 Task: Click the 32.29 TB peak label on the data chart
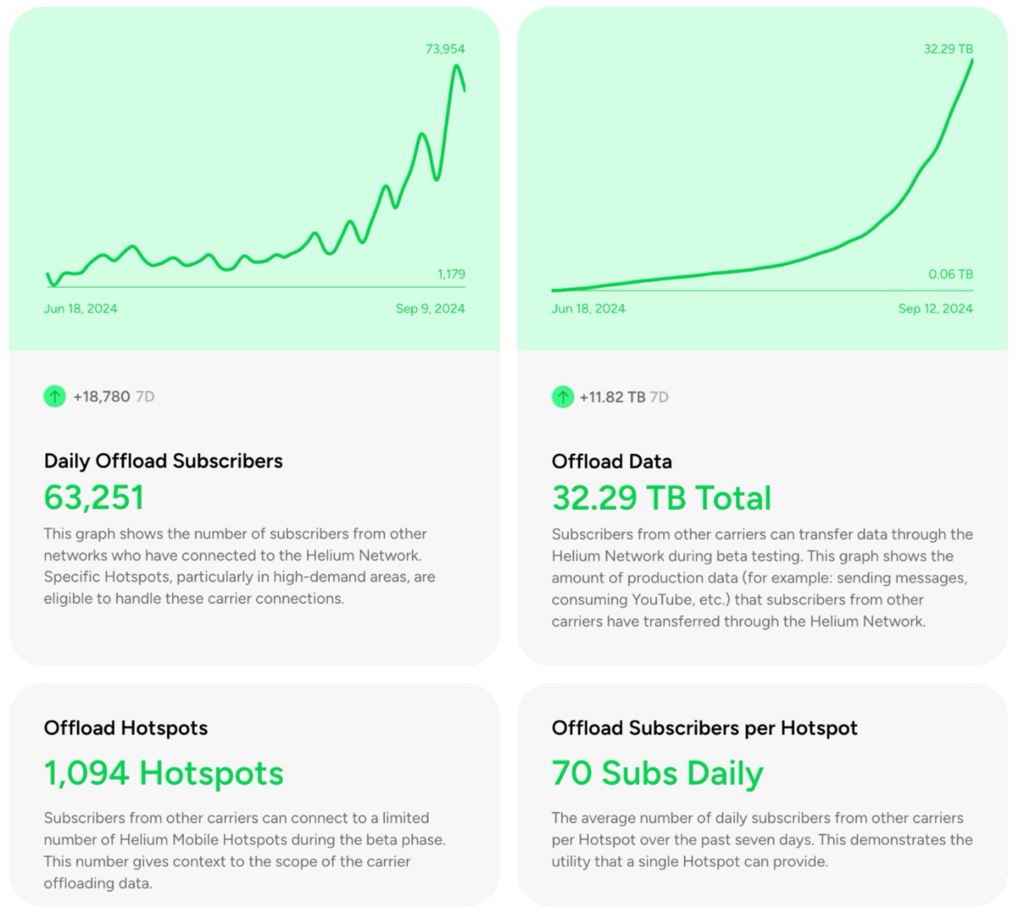click(x=948, y=49)
